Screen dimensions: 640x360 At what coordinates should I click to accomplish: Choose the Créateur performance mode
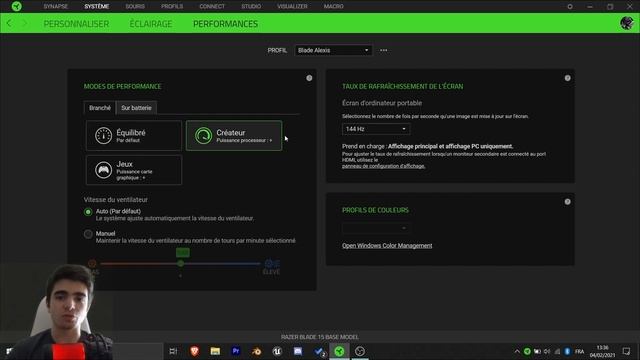tap(234, 136)
